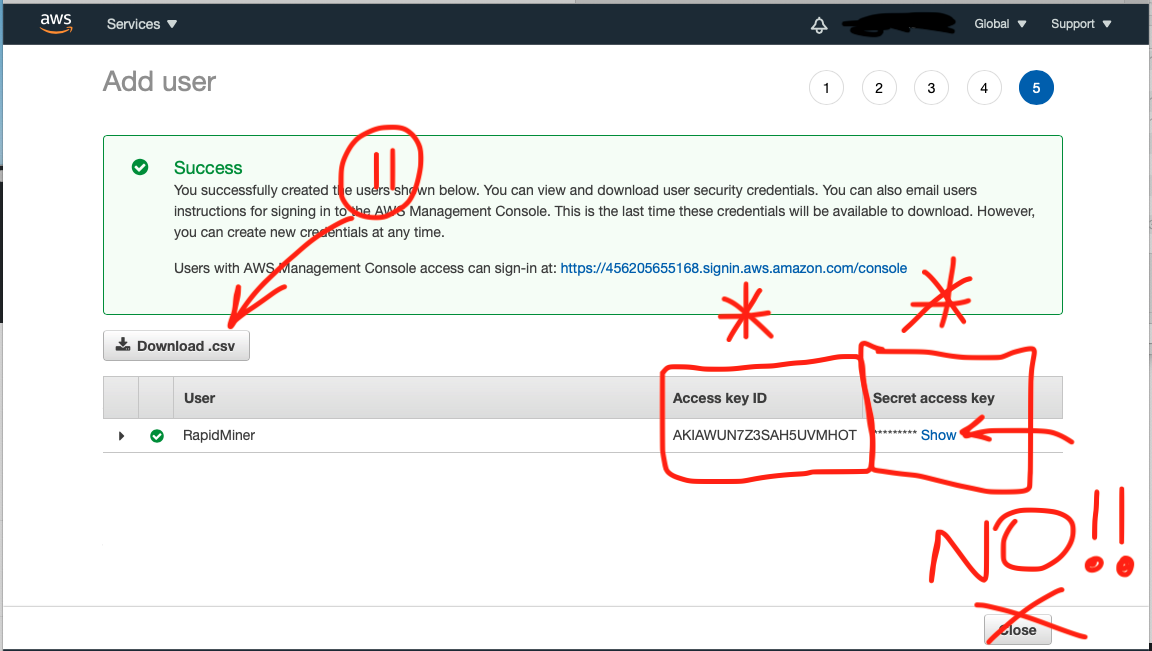1152x651 pixels.
Task: Click the green status check beside RapidMiner
Action: point(156,436)
